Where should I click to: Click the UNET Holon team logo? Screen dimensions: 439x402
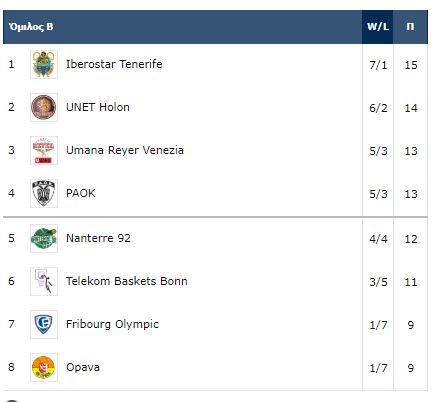pos(44,107)
